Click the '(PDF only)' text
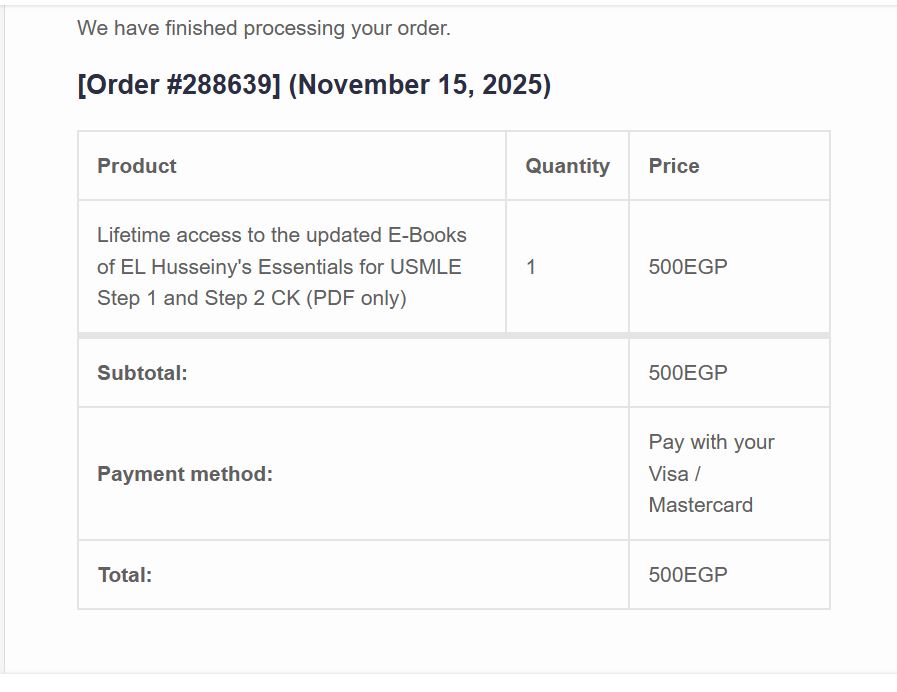Image resolution: width=897 pixels, height=692 pixels. [x=355, y=298]
